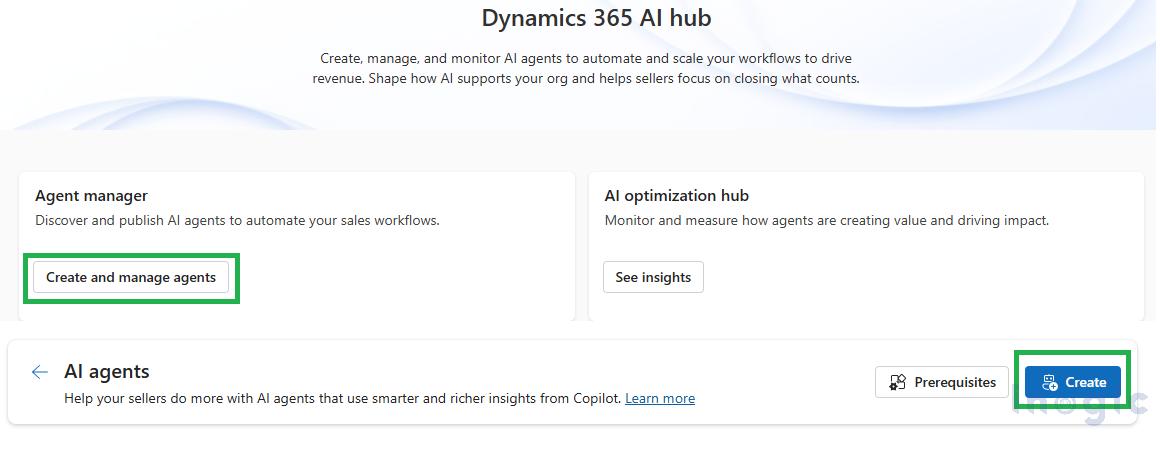Click the Create and manage agents button
This screenshot has width=1160, height=450.
(131, 278)
